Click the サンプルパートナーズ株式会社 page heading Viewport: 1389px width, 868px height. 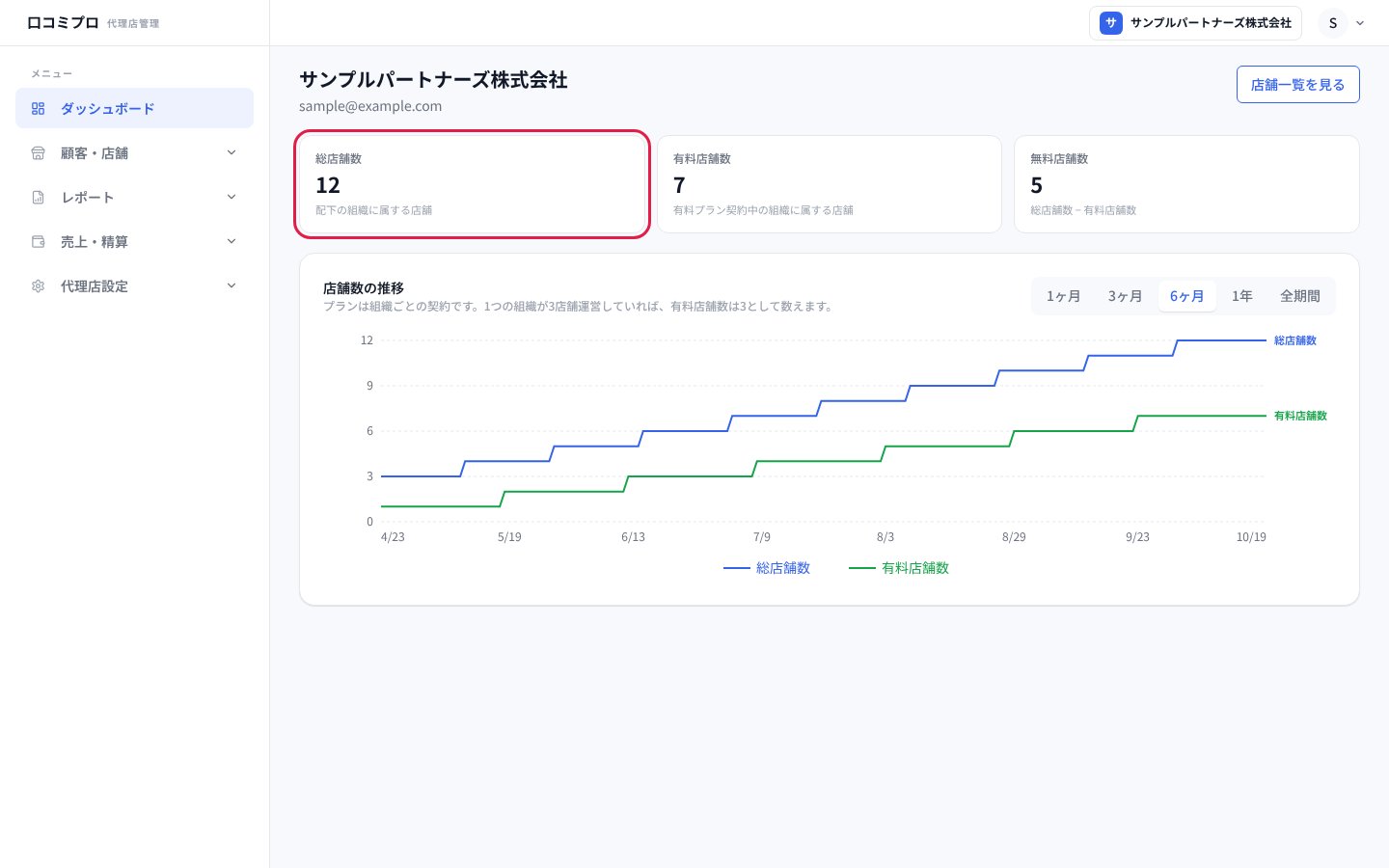point(433,80)
